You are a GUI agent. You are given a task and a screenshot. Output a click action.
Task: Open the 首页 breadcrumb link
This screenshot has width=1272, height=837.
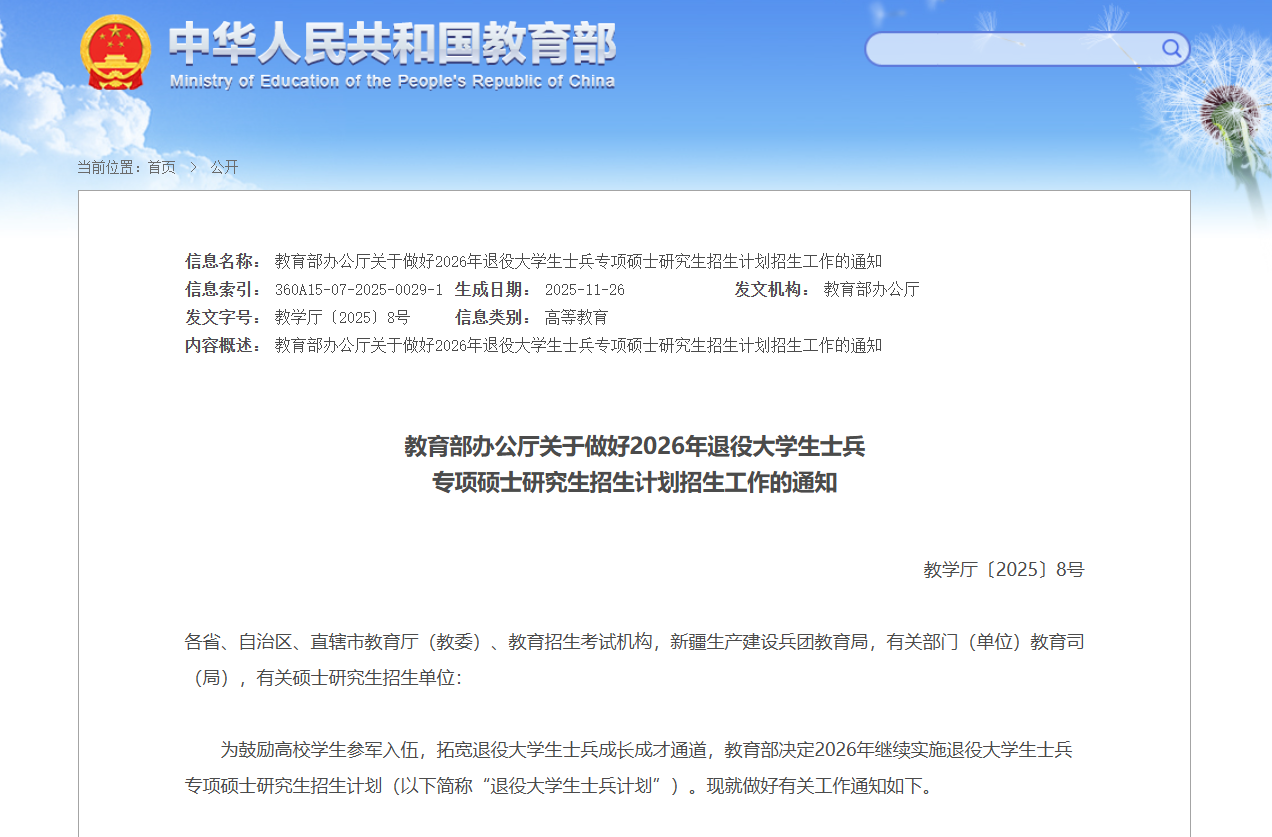161,167
